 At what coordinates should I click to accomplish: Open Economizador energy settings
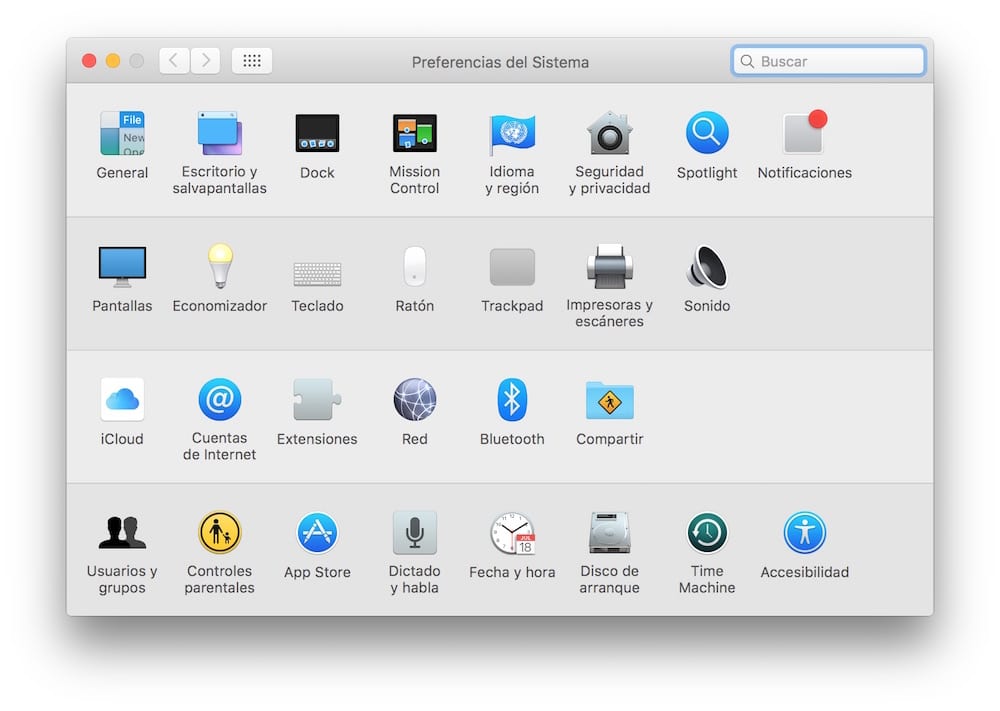pyautogui.click(x=219, y=267)
